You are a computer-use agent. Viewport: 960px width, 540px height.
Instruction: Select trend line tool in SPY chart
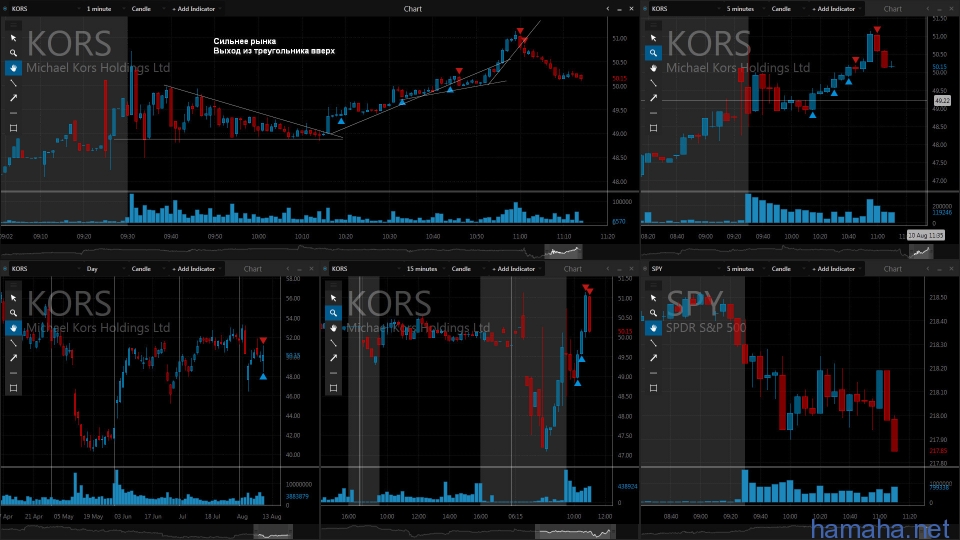[653, 343]
